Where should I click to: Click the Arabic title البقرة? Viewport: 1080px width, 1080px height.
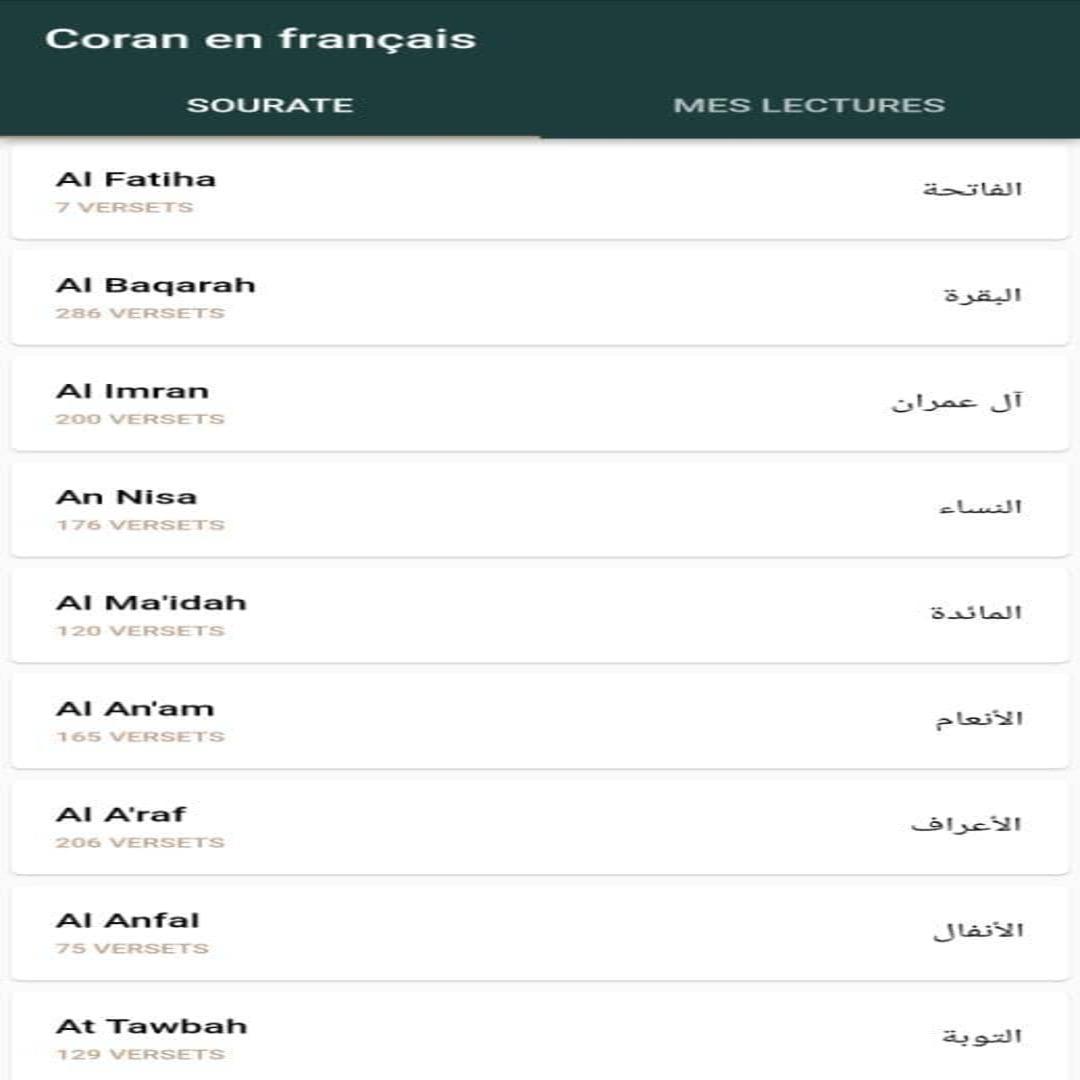tap(983, 295)
